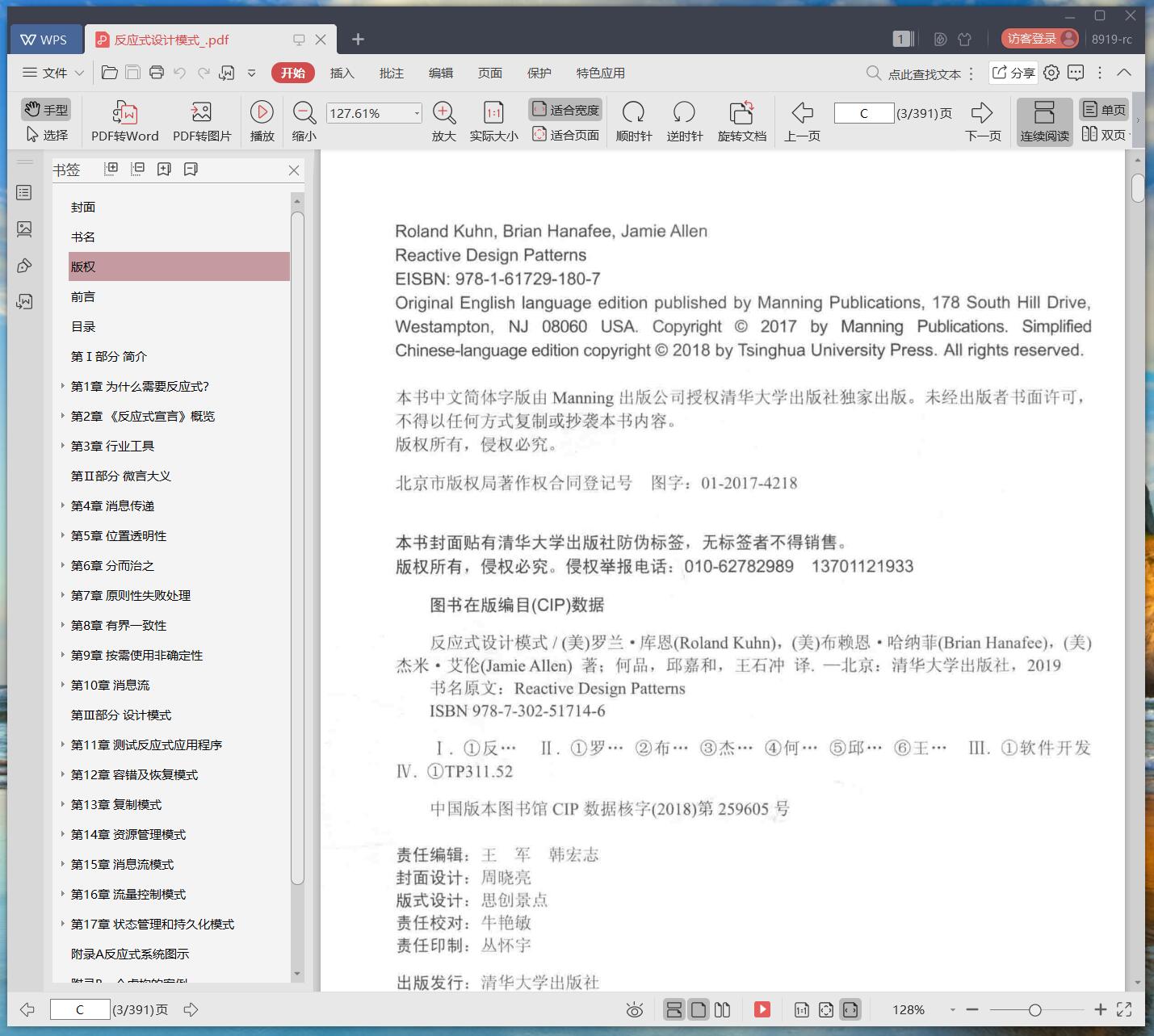
Task: Click the export-to-Word icon in quick access bar
Action: tap(227, 73)
